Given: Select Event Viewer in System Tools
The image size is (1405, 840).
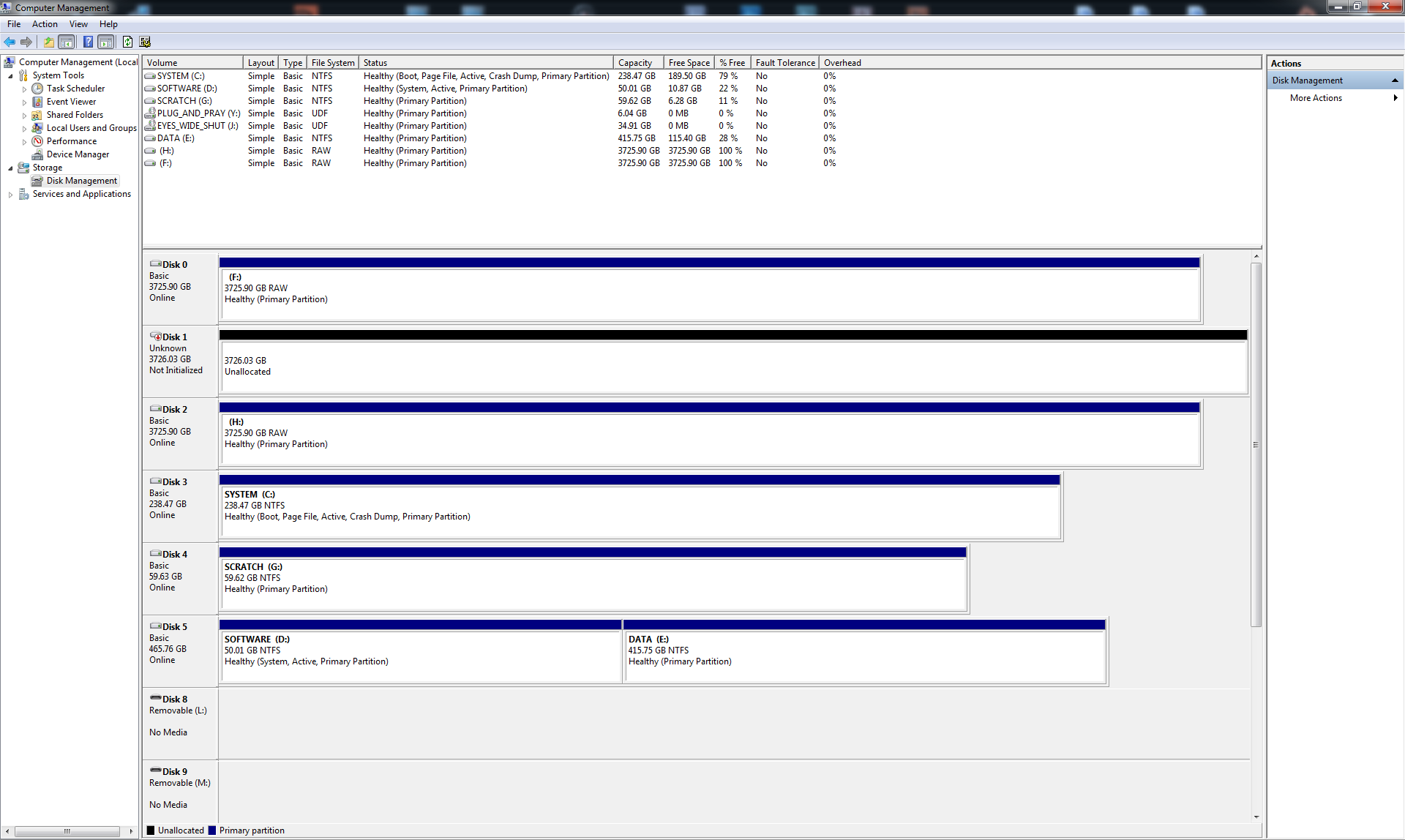Looking at the screenshot, I should point(71,102).
